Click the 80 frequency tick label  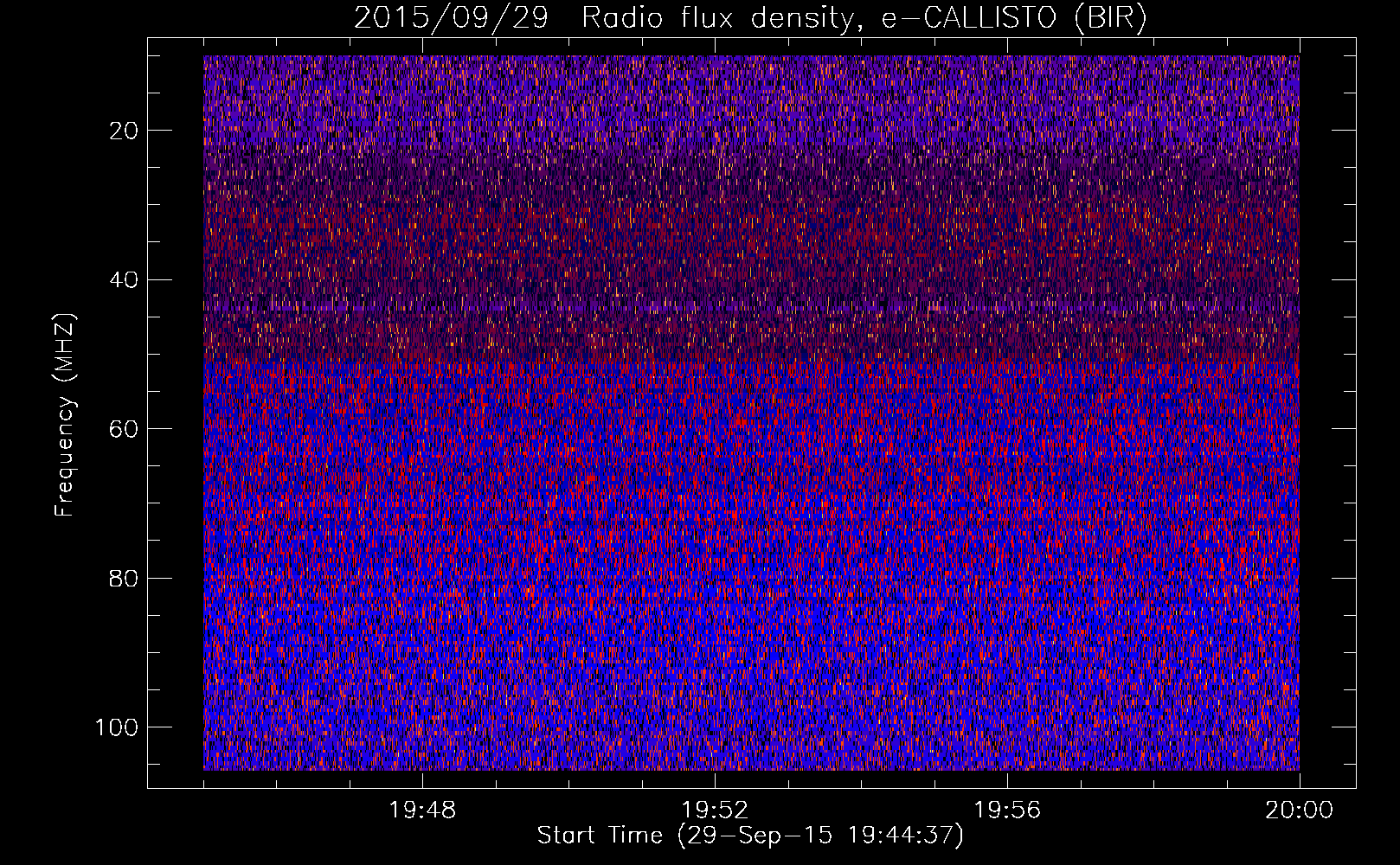(125, 578)
